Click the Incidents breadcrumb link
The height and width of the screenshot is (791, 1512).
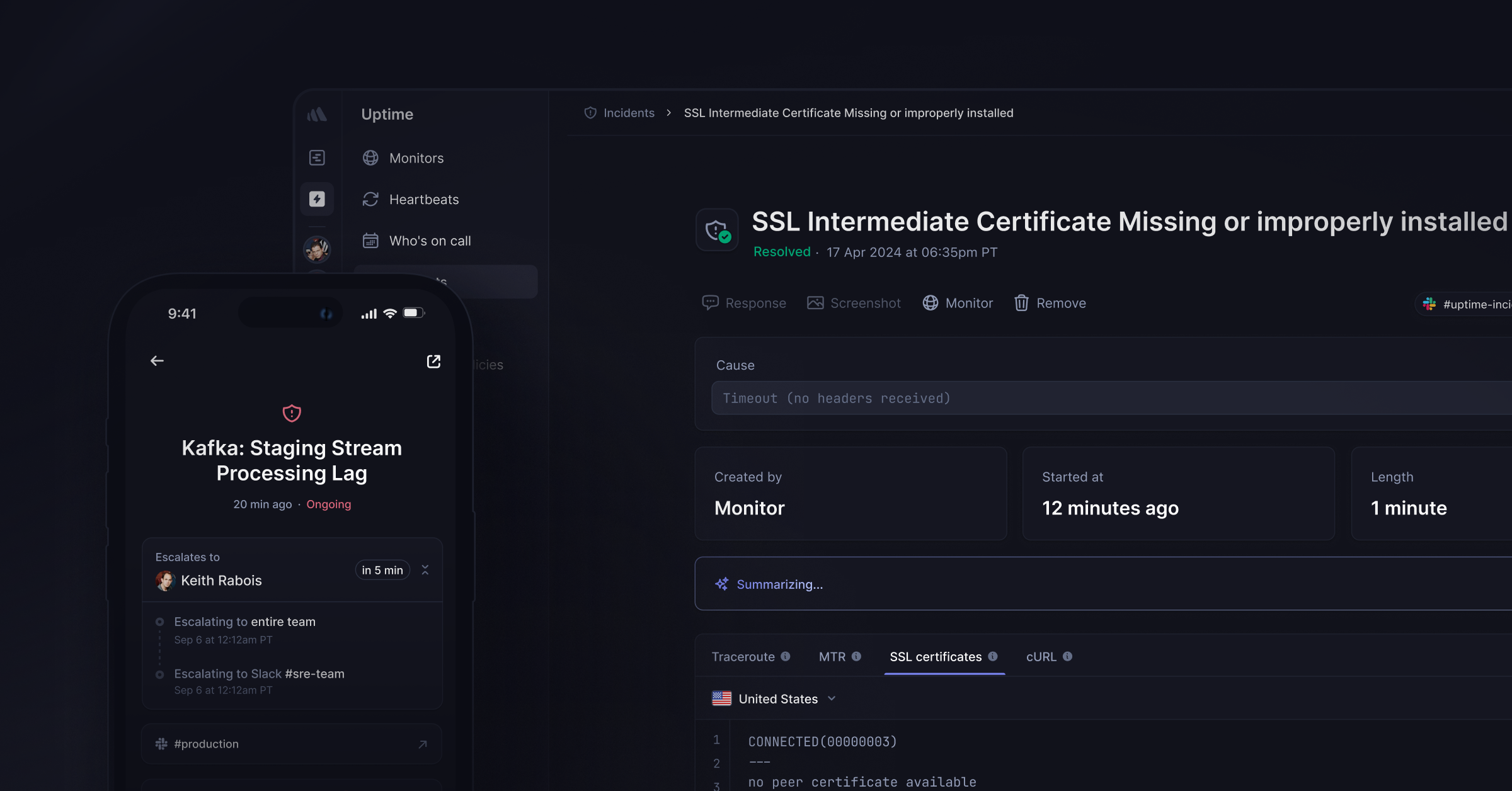tap(628, 113)
